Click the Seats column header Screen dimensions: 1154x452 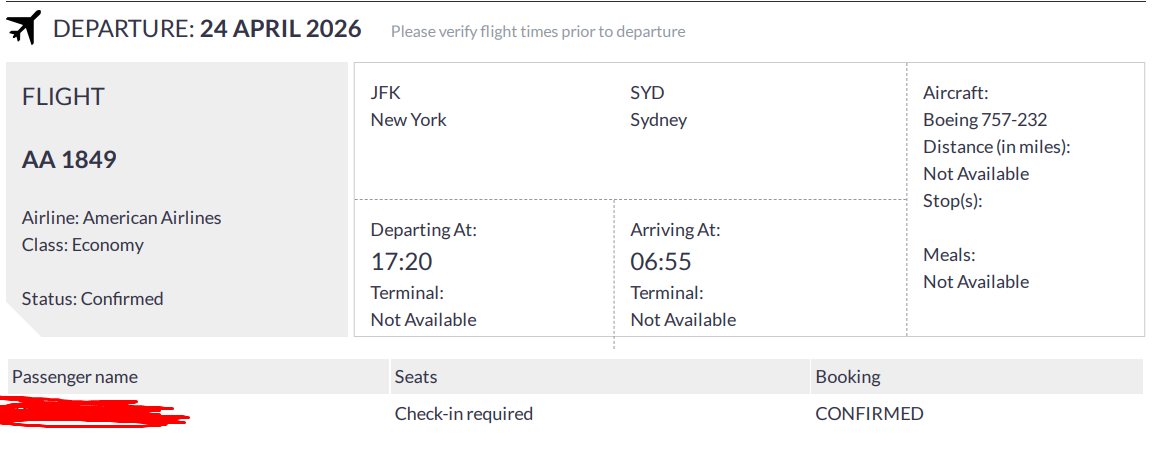416,377
